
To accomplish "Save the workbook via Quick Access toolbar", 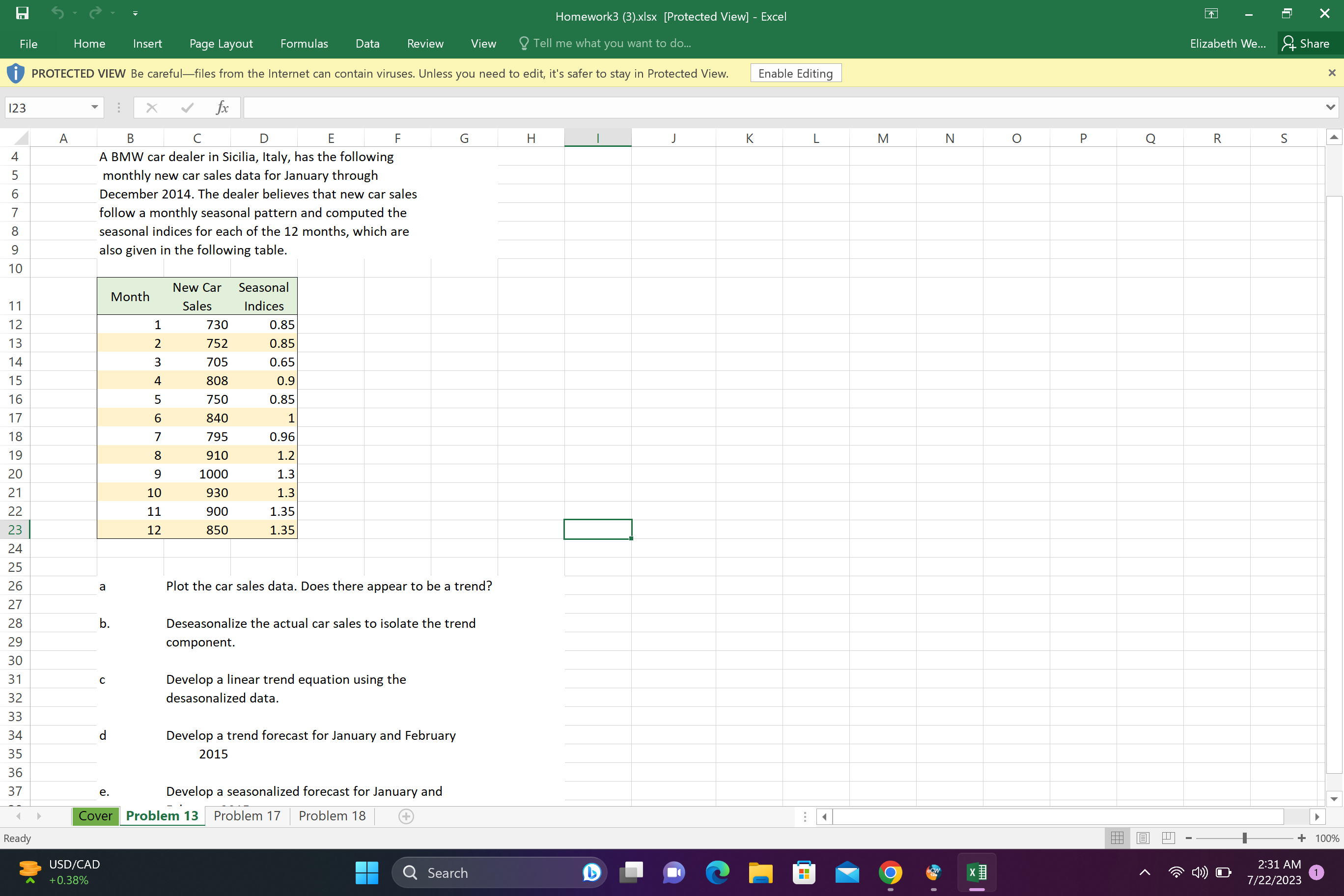I will click(22, 13).
